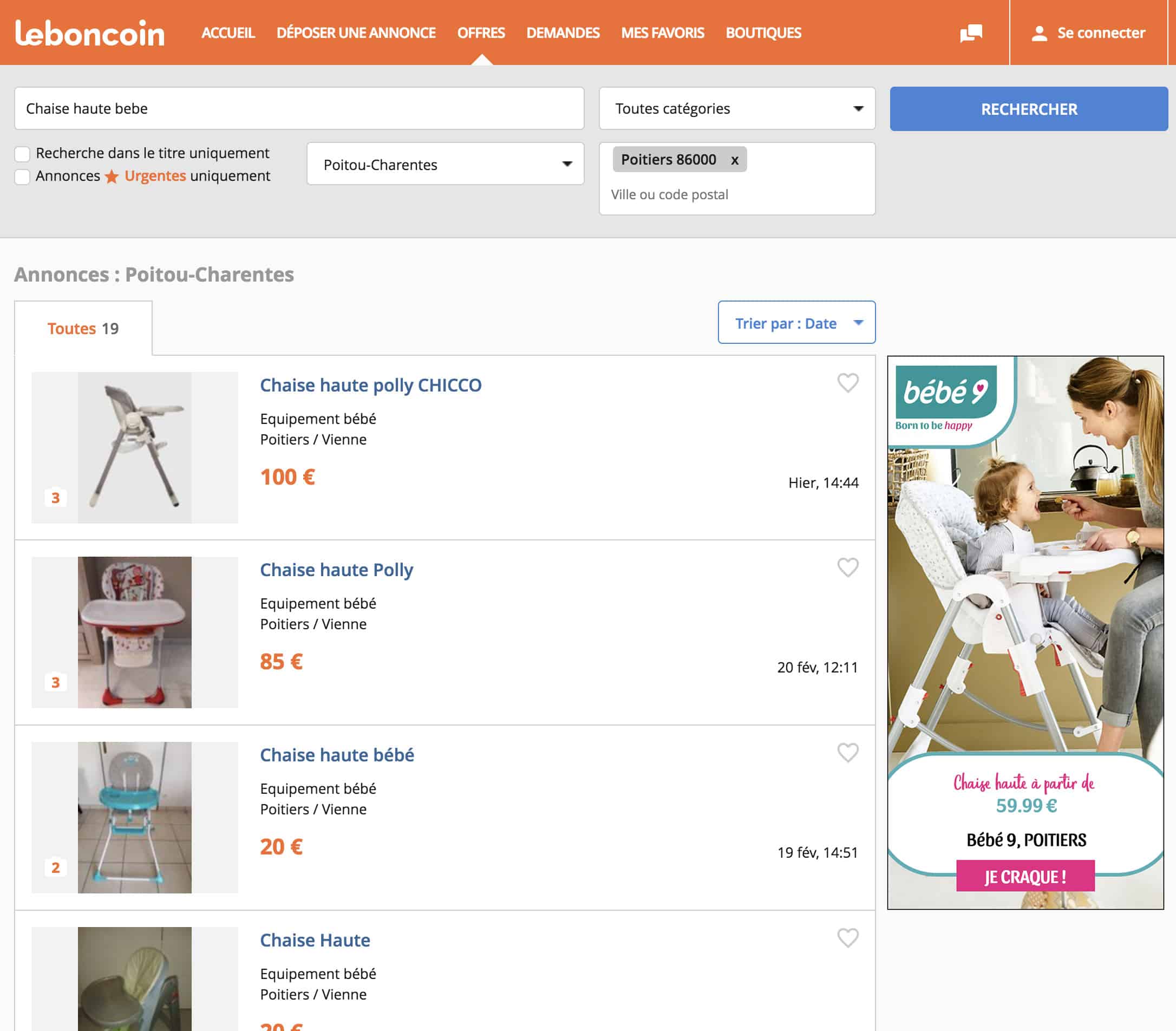Click the leboncoin logo
Image resolution: width=1176 pixels, height=1031 pixels.
click(90, 33)
